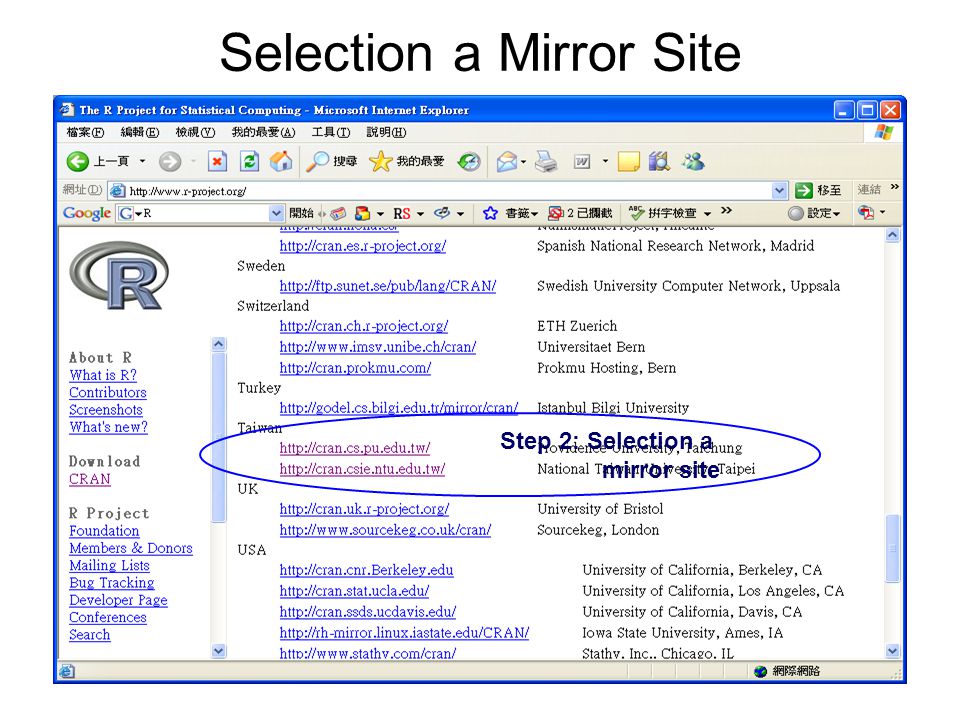Click the grey Forward arrow button
Image resolution: width=960 pixels, height=720 pixels.
coord(170,162)
